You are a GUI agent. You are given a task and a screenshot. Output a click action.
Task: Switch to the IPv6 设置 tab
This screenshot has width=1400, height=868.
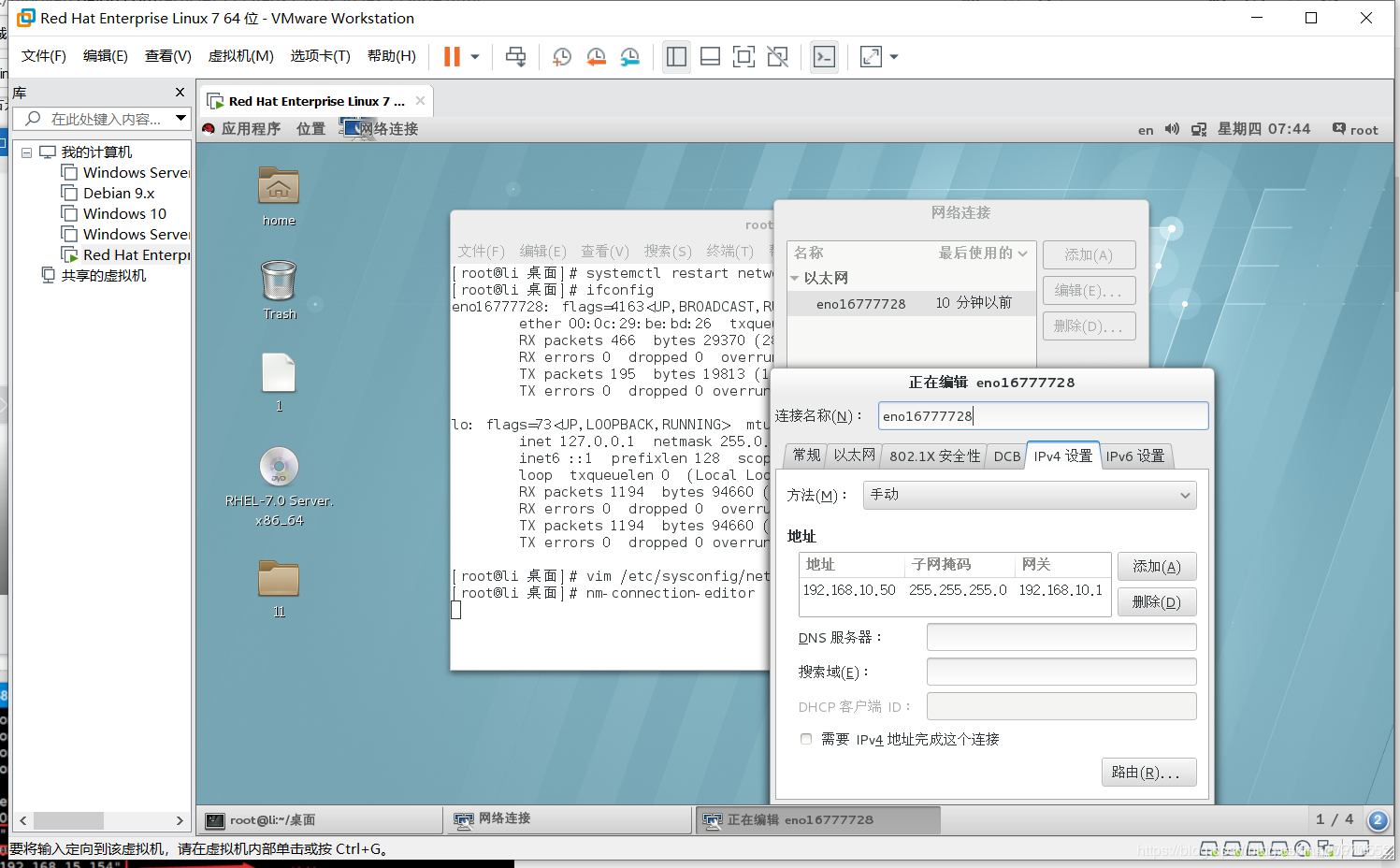tap(1135, 456)
